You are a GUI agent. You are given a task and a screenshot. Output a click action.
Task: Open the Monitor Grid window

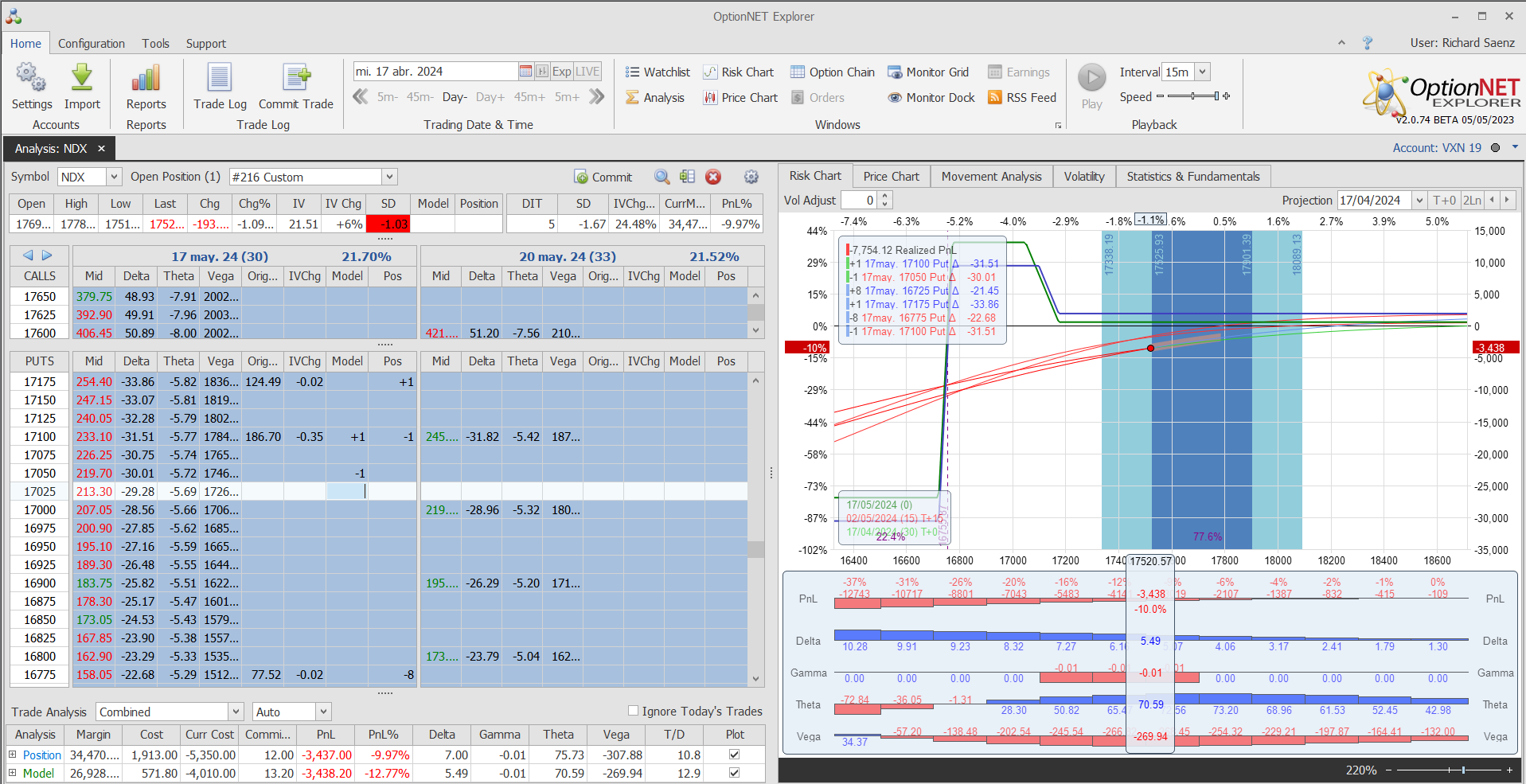(x=928, y=72)
